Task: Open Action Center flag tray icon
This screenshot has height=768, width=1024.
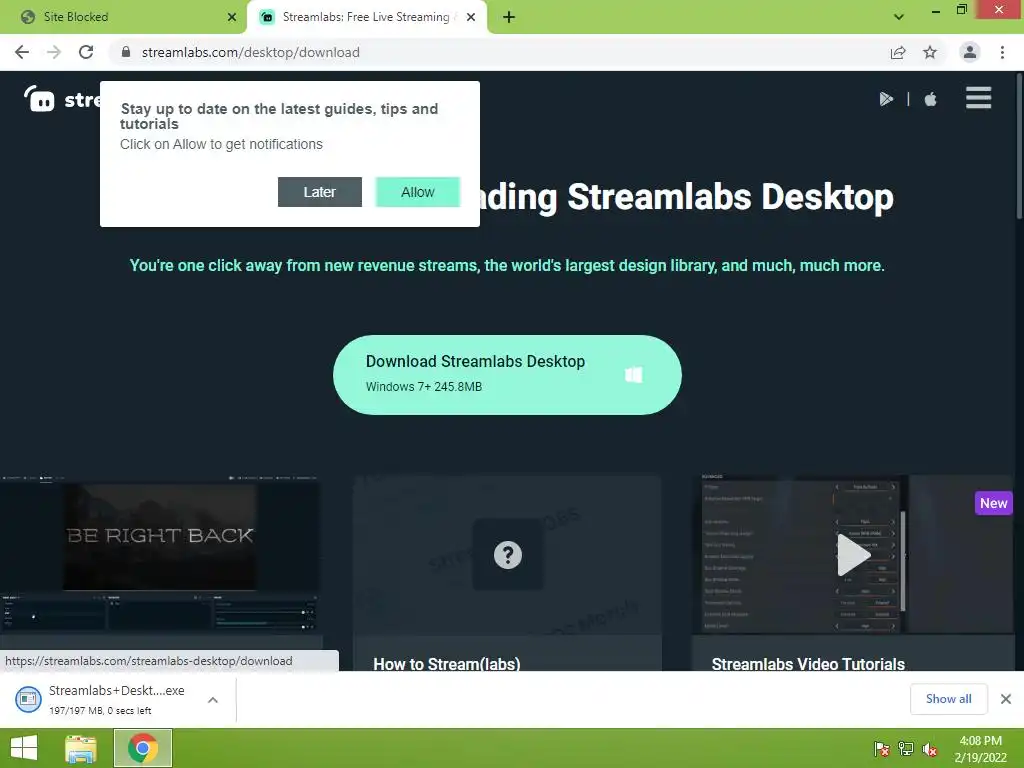Action: pos(881,749)
